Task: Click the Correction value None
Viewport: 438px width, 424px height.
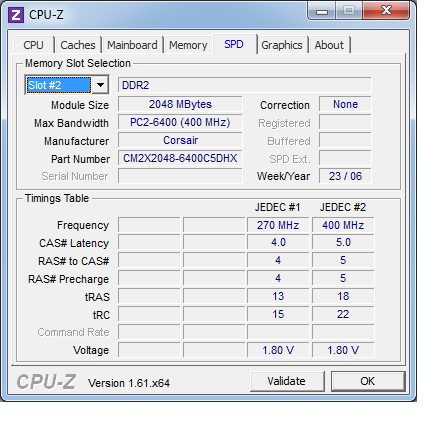Action: 345,104
